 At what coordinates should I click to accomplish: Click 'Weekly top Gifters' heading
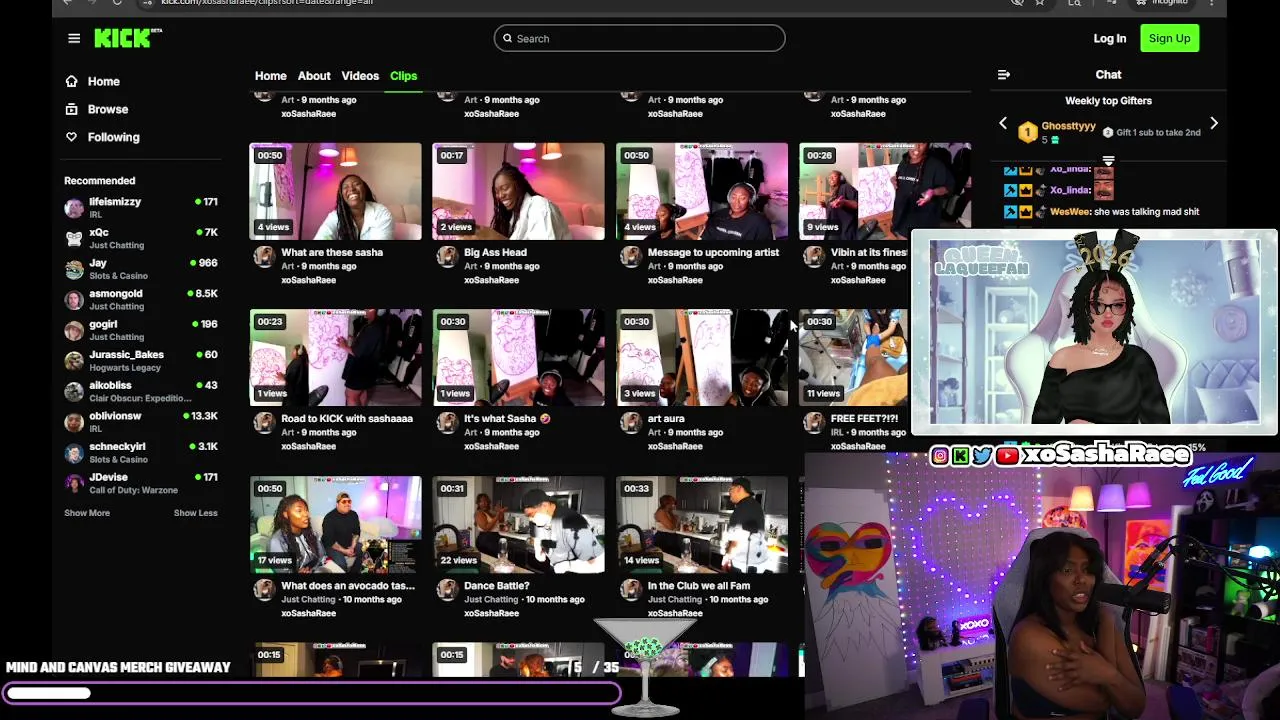[1108, 101]
